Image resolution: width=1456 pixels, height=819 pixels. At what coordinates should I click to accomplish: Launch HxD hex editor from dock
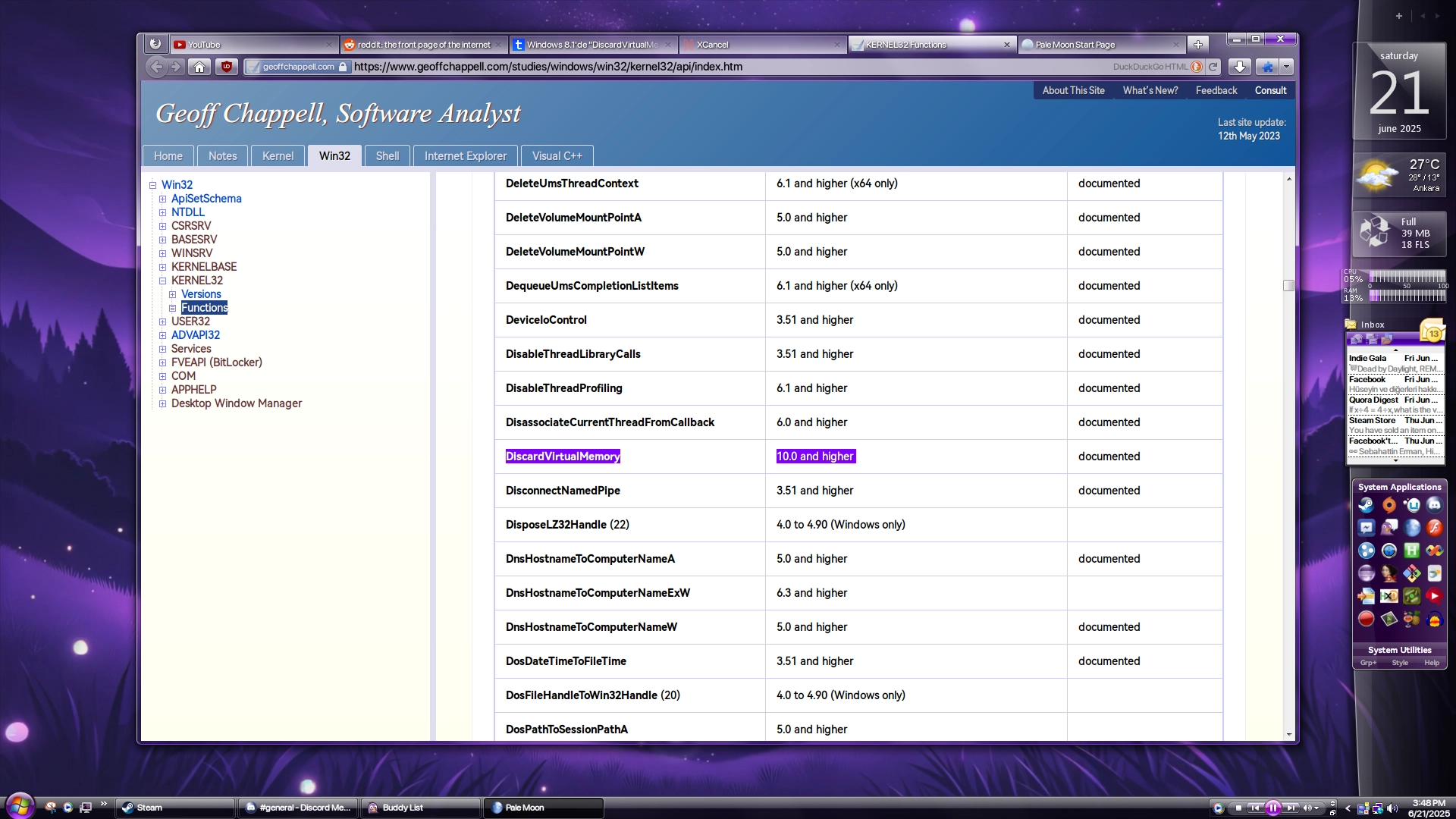[1389, 596]
